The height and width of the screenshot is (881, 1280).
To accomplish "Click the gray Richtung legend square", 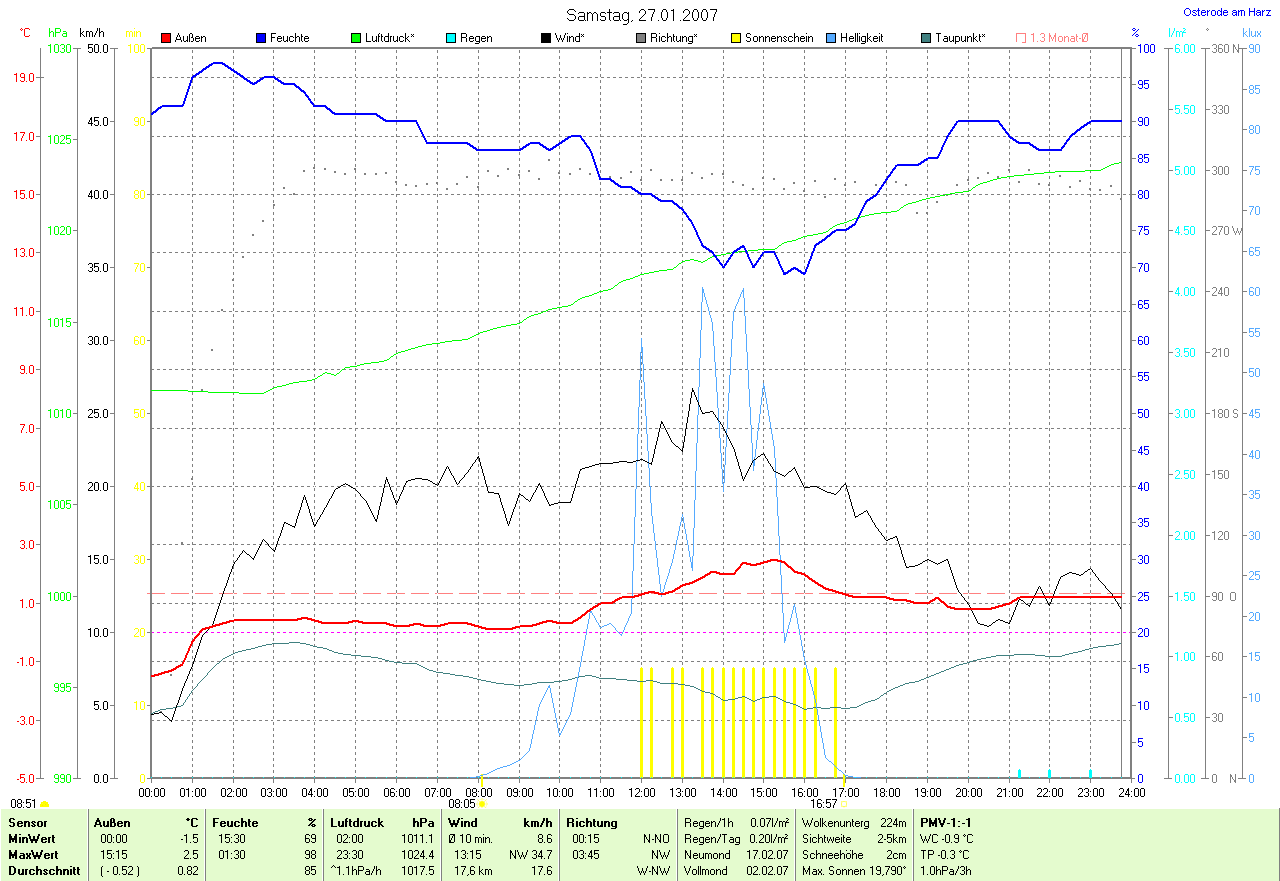I will 642,38.
